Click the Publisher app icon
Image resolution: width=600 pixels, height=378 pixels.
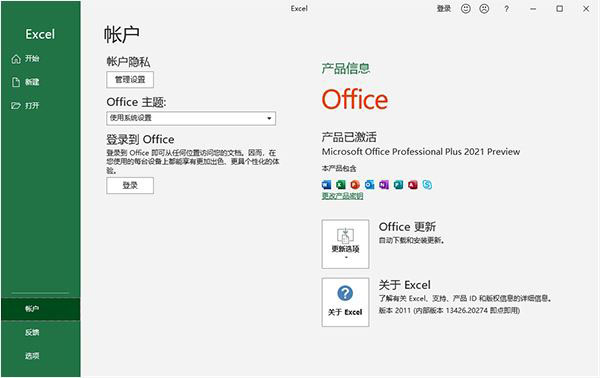tap(398, 185)
